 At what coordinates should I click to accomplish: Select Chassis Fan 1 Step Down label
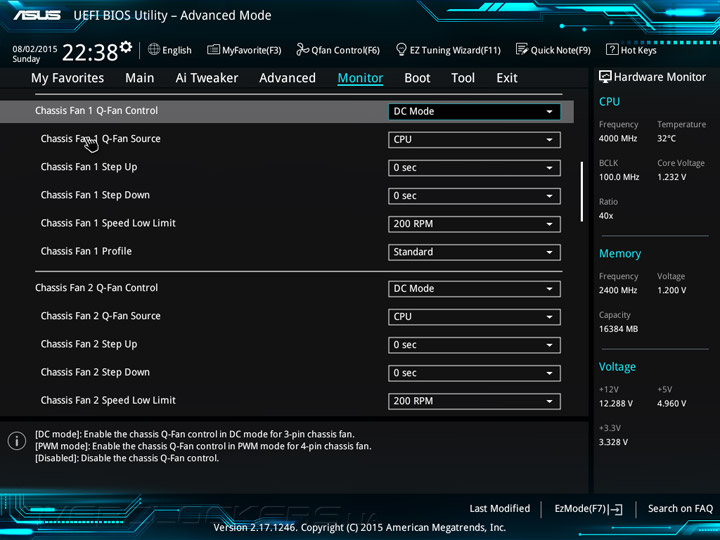click(95, 195)
